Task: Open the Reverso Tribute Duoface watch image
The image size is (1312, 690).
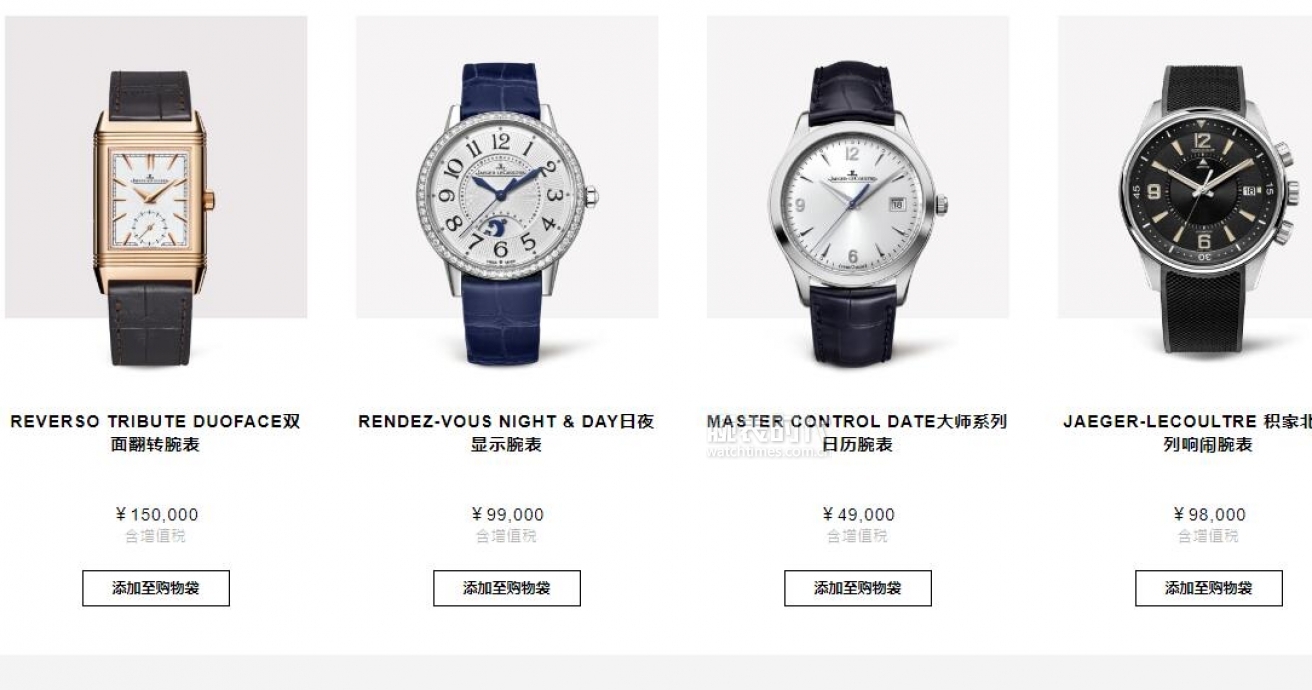Action: point(156,192)
